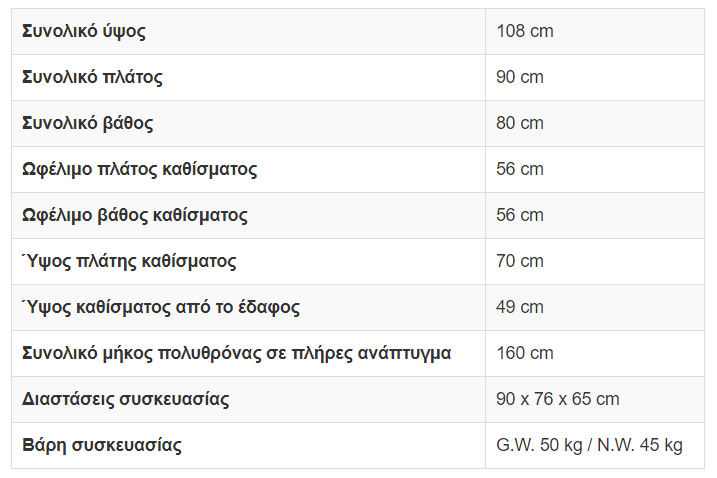Click 'Συνολικό μήκος πολυθρόνας σε πλήρες ανάπτυγμα' label
The height and width of the screenshot is (478, 717).
tap(236, 353)
